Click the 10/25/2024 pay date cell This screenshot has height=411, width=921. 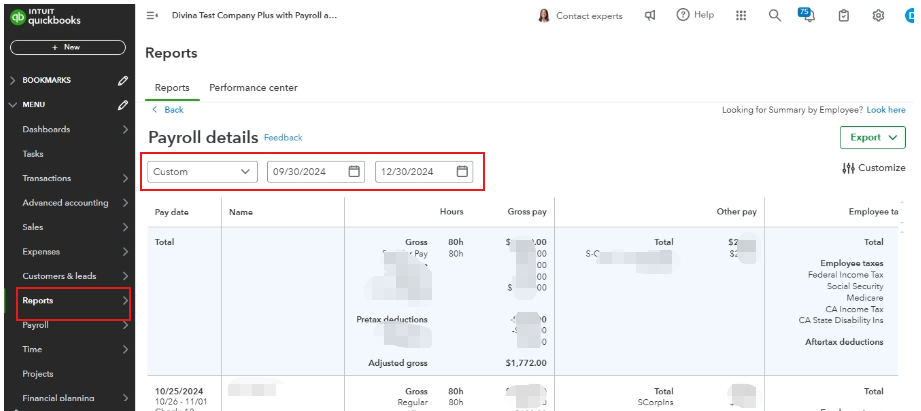pyautogui.click(x=179, y=391)
